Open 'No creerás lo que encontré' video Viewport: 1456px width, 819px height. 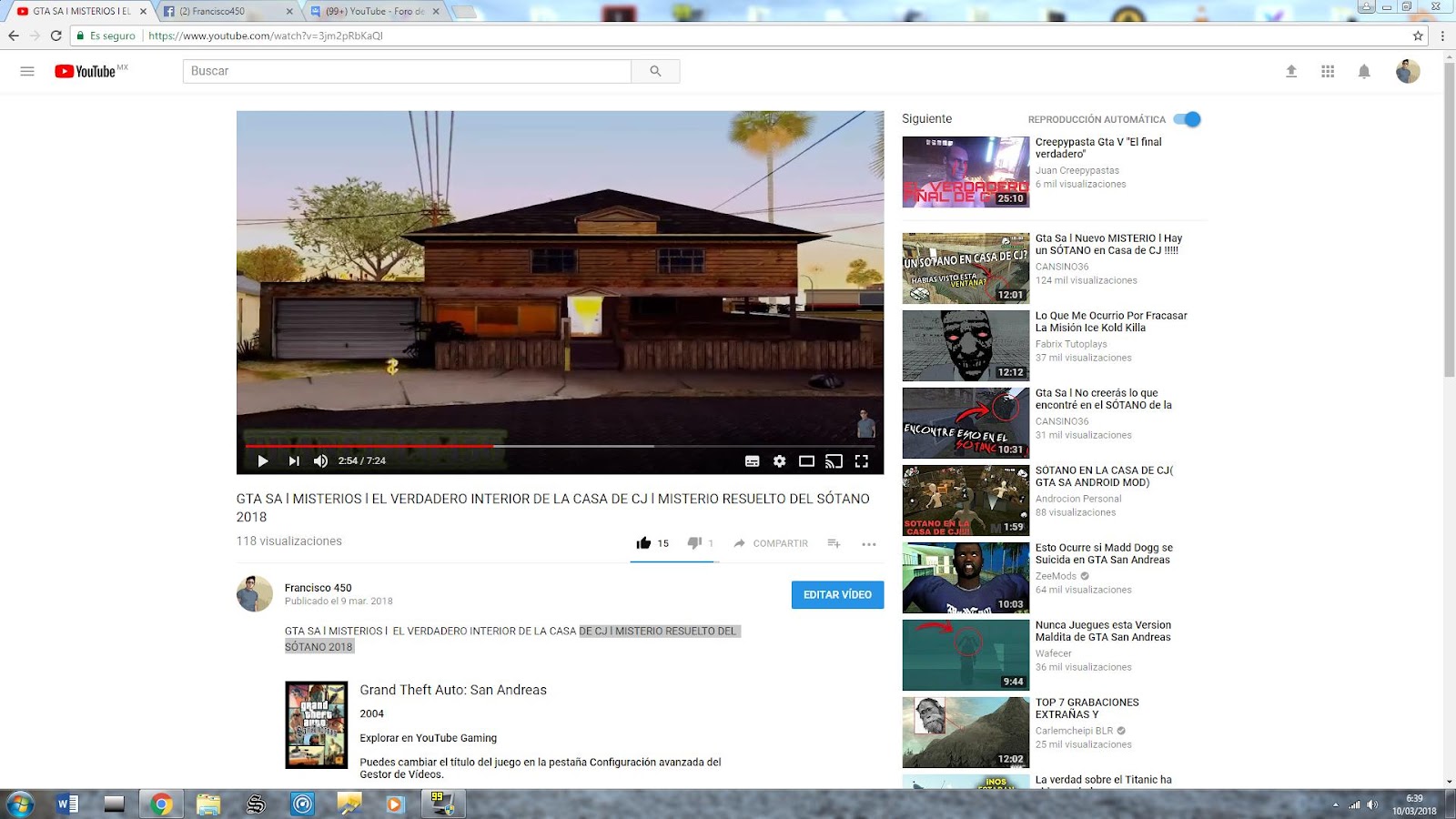tap(1104, 399)
